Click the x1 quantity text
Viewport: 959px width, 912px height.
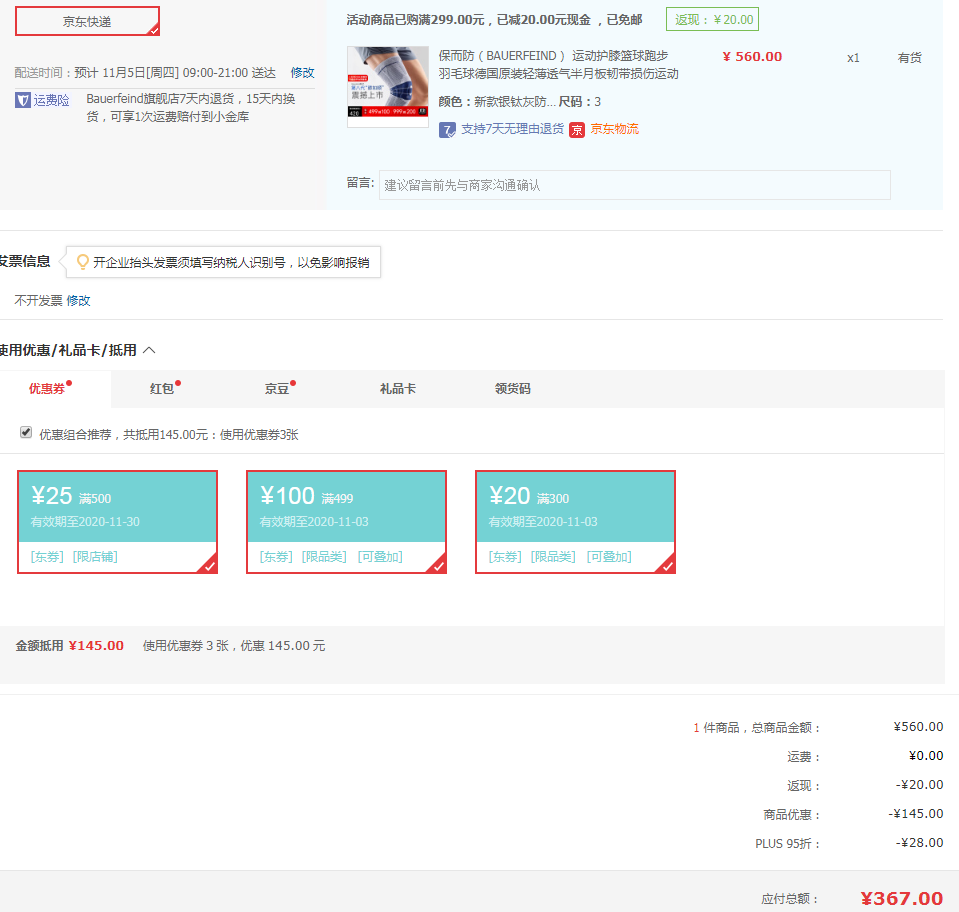tap(853, 58)
